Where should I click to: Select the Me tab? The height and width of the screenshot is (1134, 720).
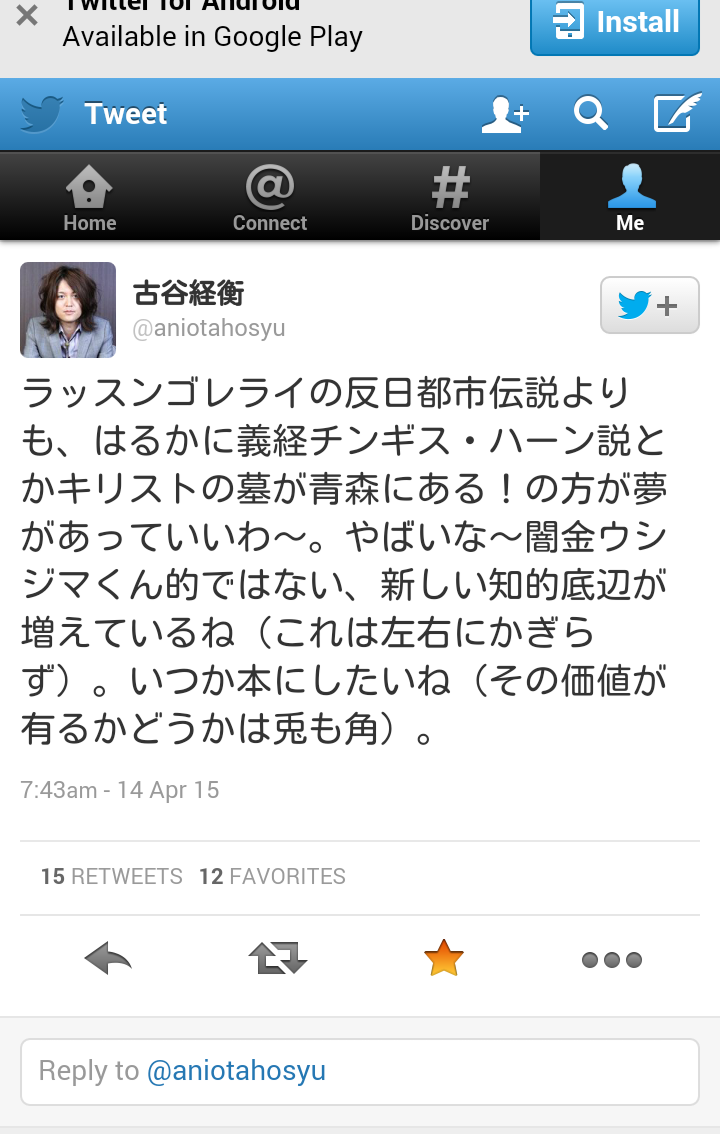(x=630, y=197)
